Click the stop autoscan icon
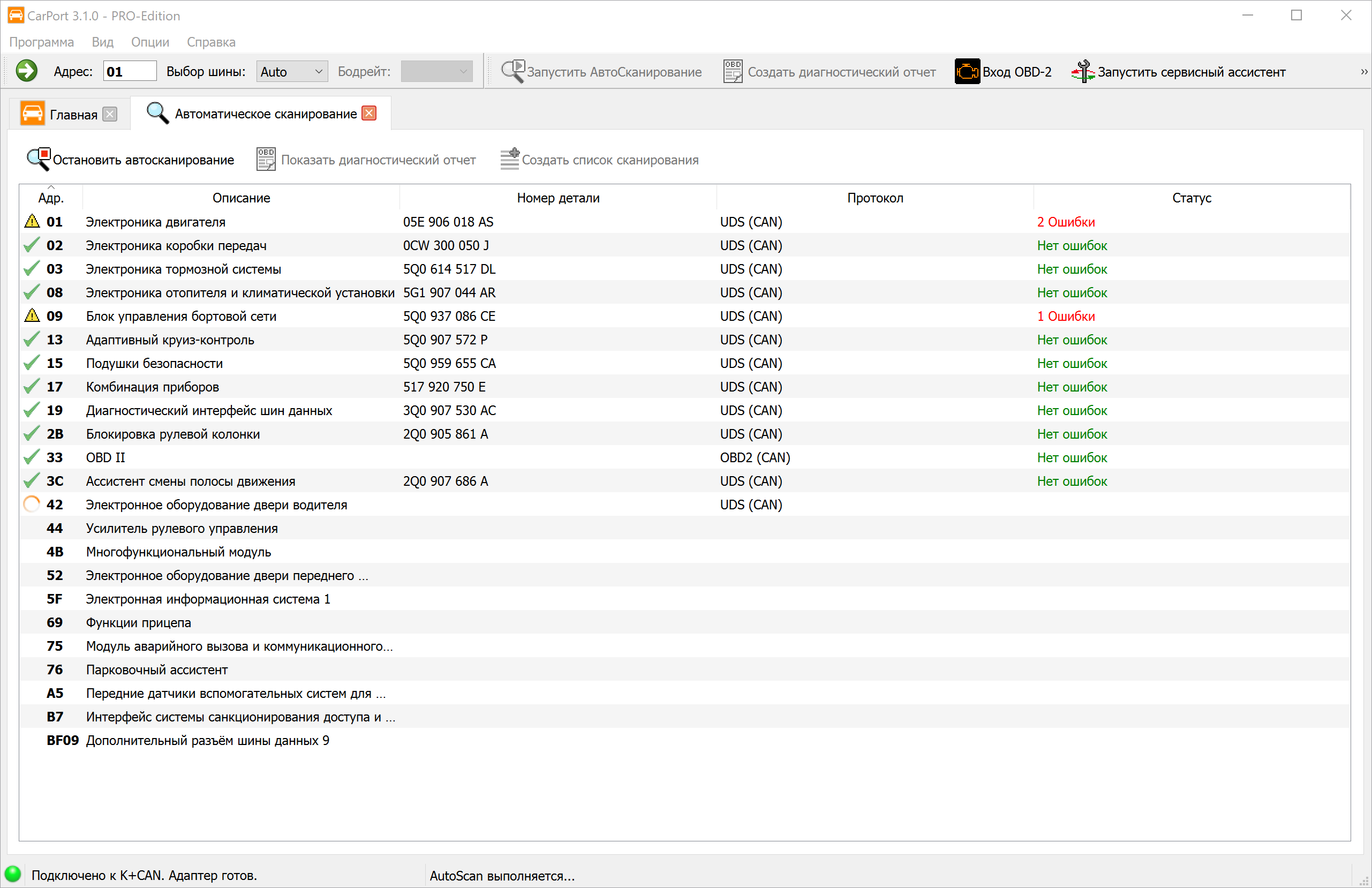This screenshot has width=1372, height=888. [39, 160]
